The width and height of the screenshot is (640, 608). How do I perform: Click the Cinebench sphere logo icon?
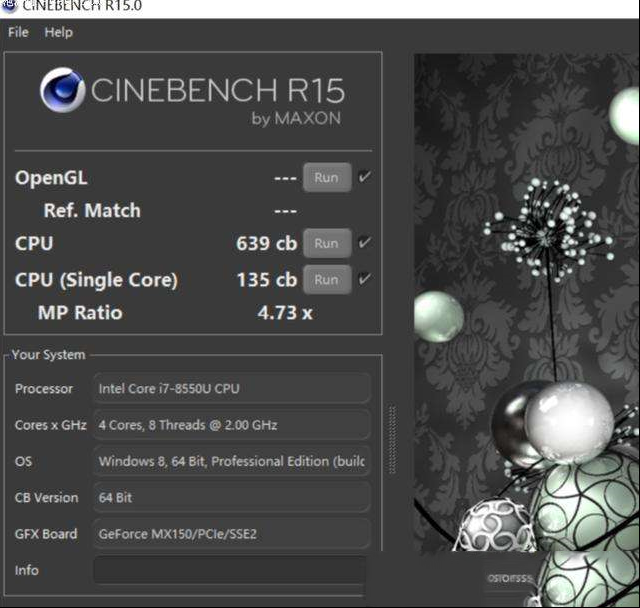click(x=62, y=90)
